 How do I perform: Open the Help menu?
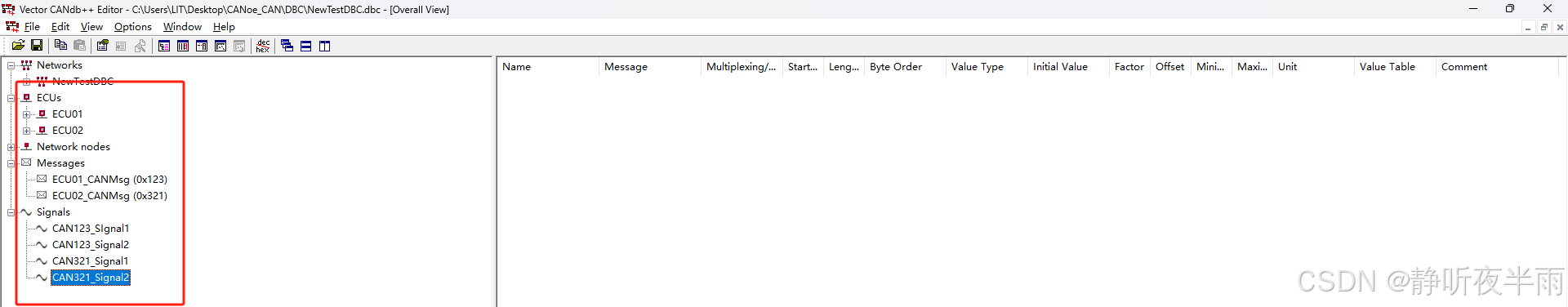(x=224, y=27)
